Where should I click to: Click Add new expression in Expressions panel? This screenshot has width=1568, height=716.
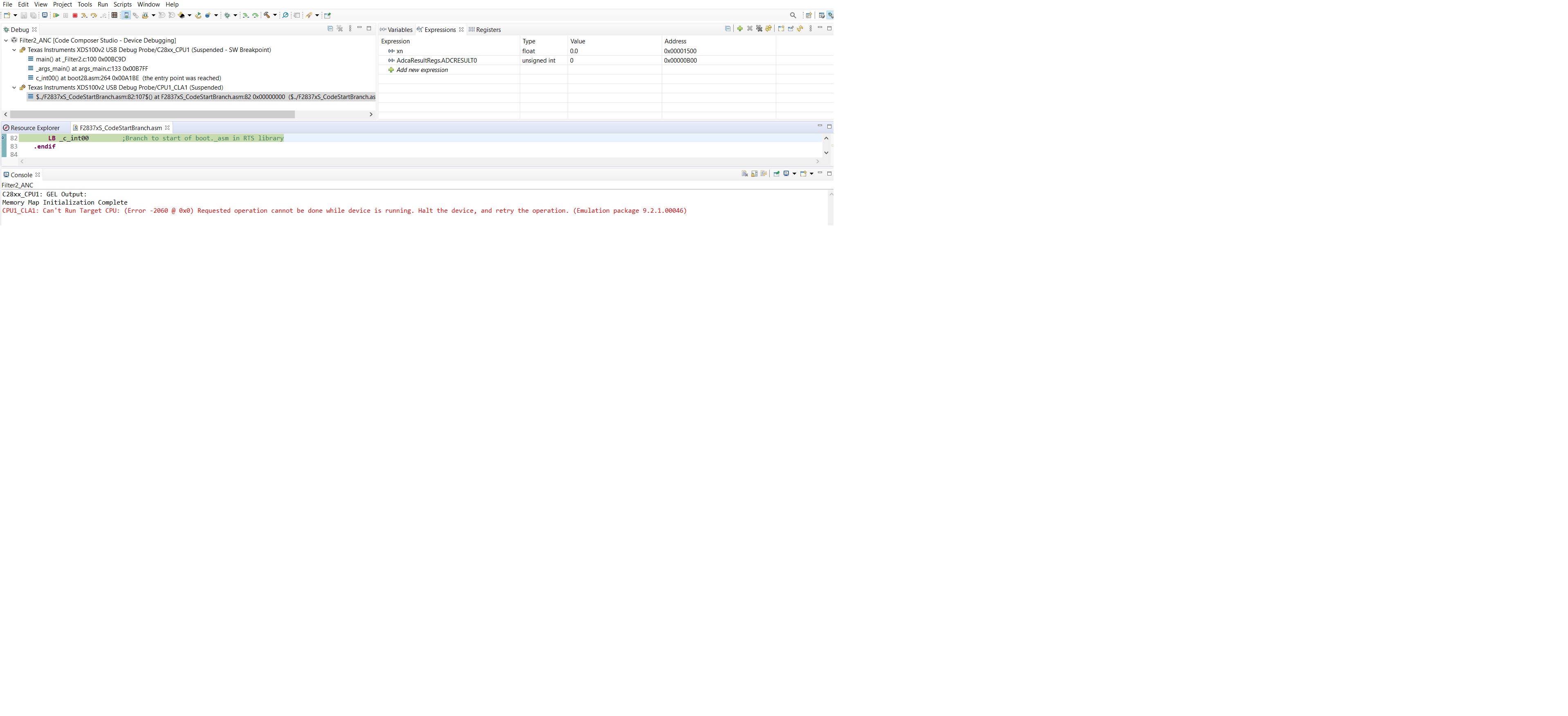tap(421, 70)
